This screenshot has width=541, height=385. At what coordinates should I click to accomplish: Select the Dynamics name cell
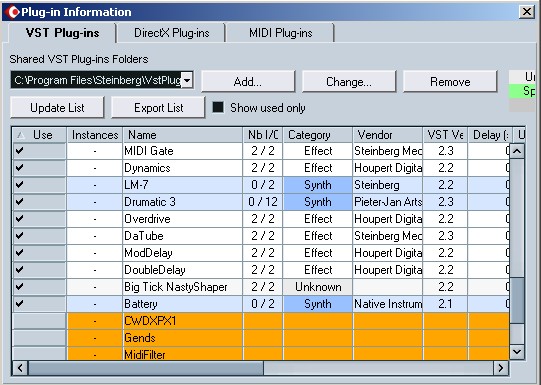coord(183,168)
